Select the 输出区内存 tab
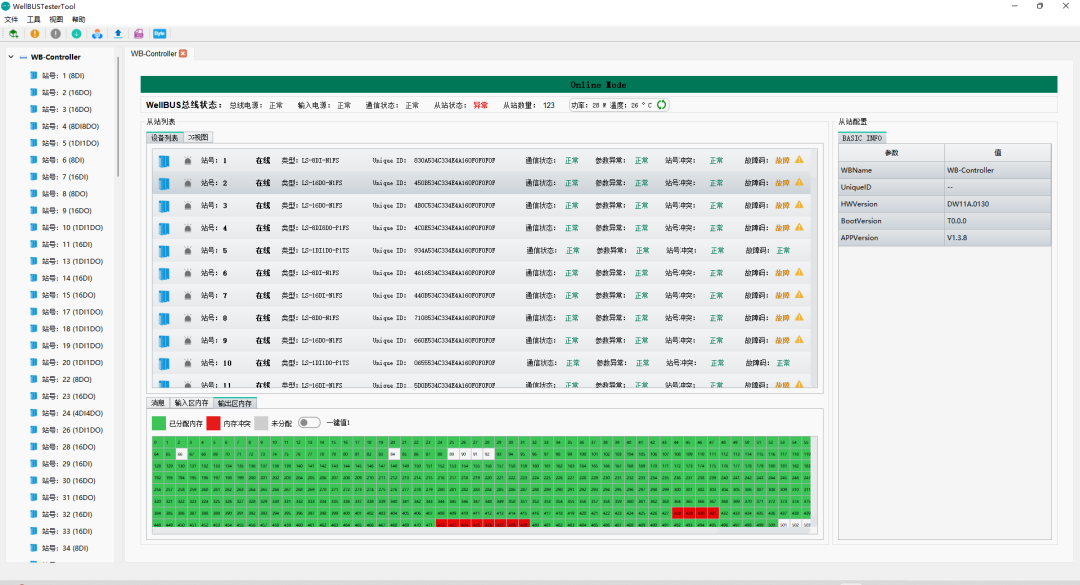 tap(235, 403)
